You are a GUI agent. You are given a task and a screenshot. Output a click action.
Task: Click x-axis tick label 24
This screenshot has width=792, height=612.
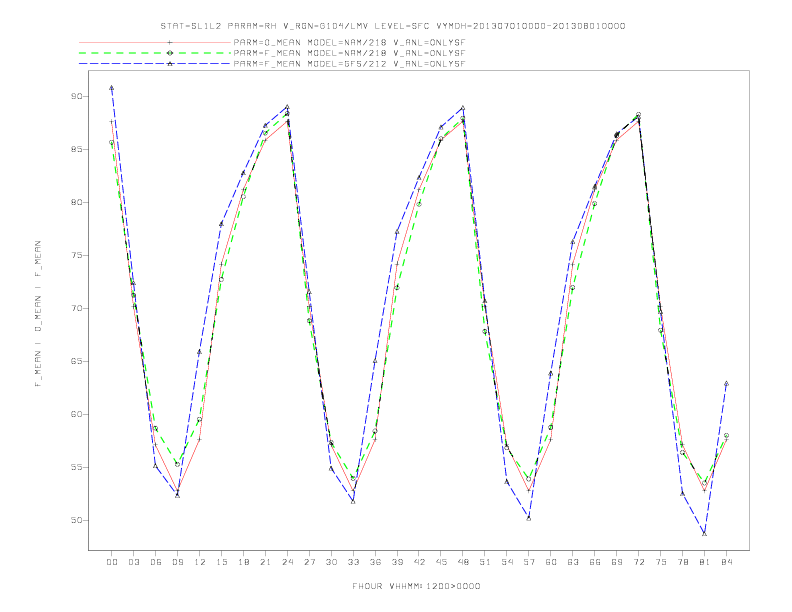287,562
